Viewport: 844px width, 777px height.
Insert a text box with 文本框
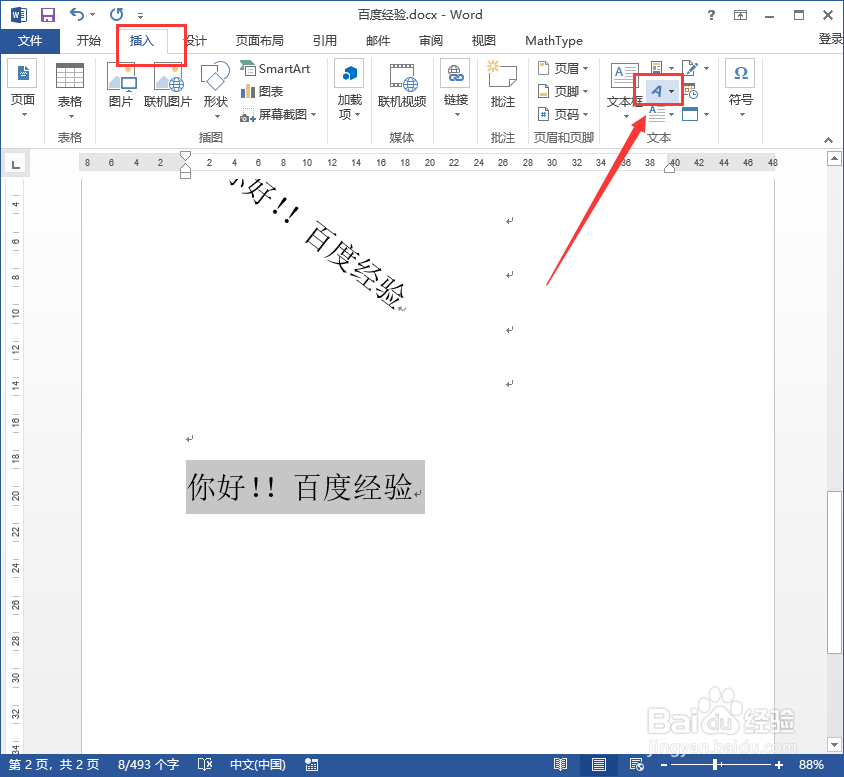pyautogui.click(x=624, y=90)
